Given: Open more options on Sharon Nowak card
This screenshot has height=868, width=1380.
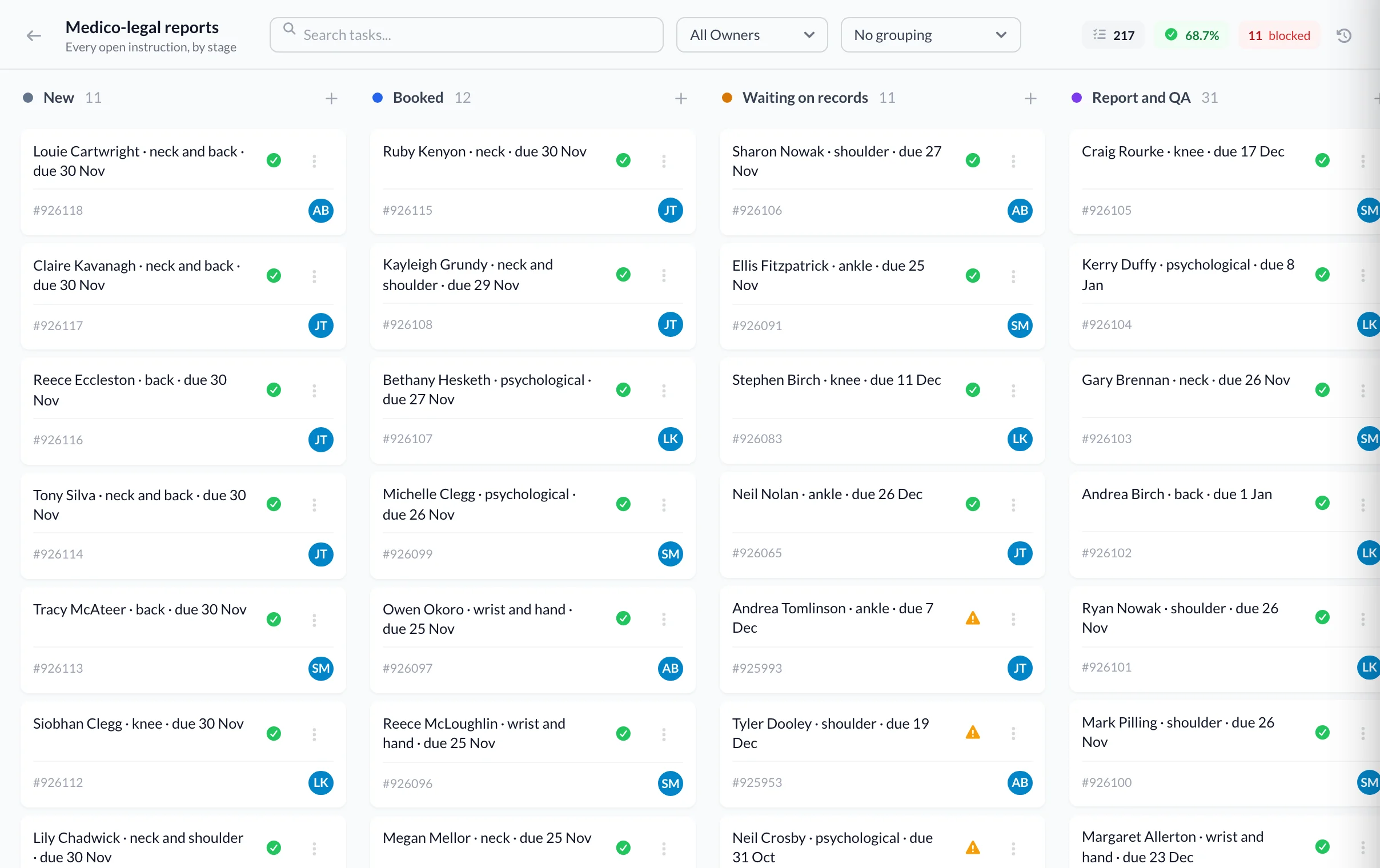Looking at the screenshot, I should (x=1013, y=161).
